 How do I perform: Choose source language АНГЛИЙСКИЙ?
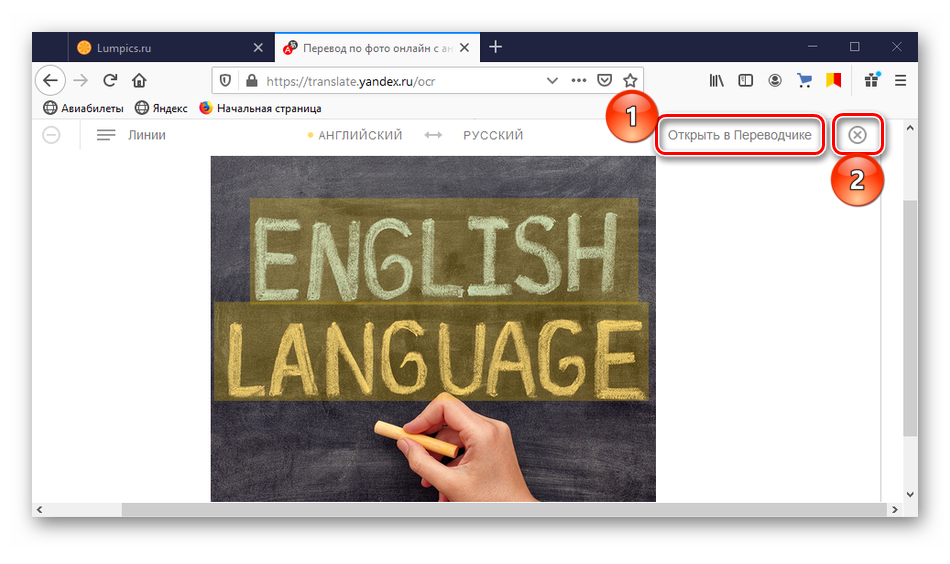[x=359, y=136]
